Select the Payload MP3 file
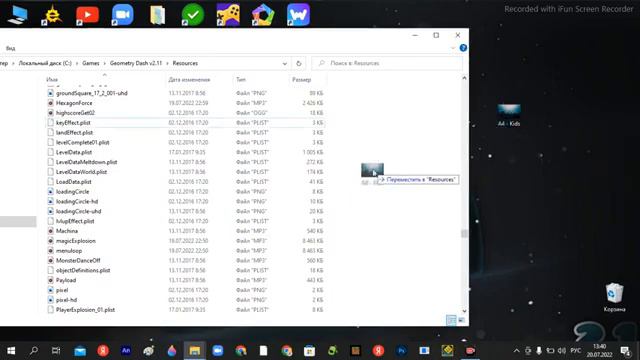This screenshot has height=360, width=640. pos(66,280)
